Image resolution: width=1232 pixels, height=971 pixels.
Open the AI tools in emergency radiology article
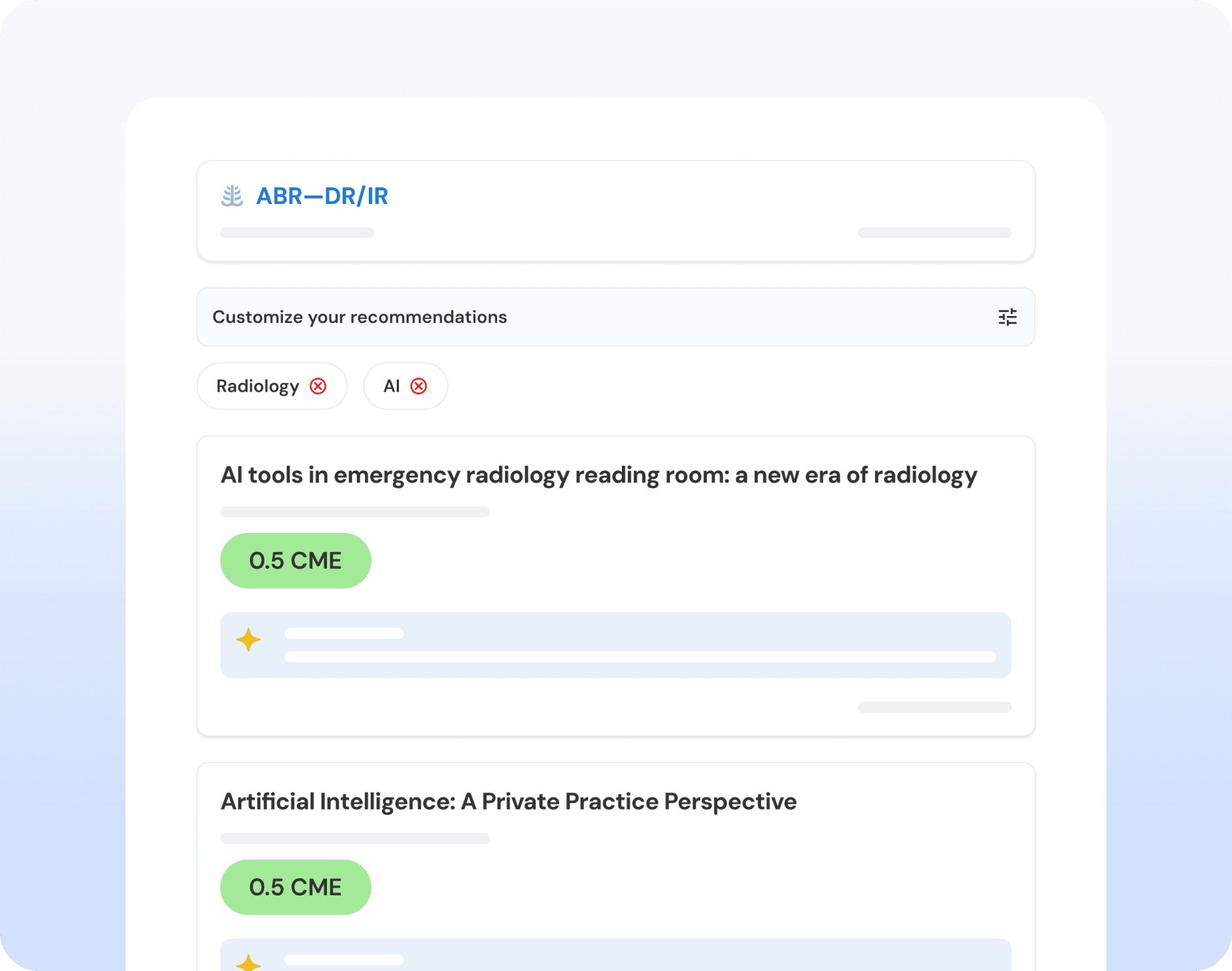598,475
